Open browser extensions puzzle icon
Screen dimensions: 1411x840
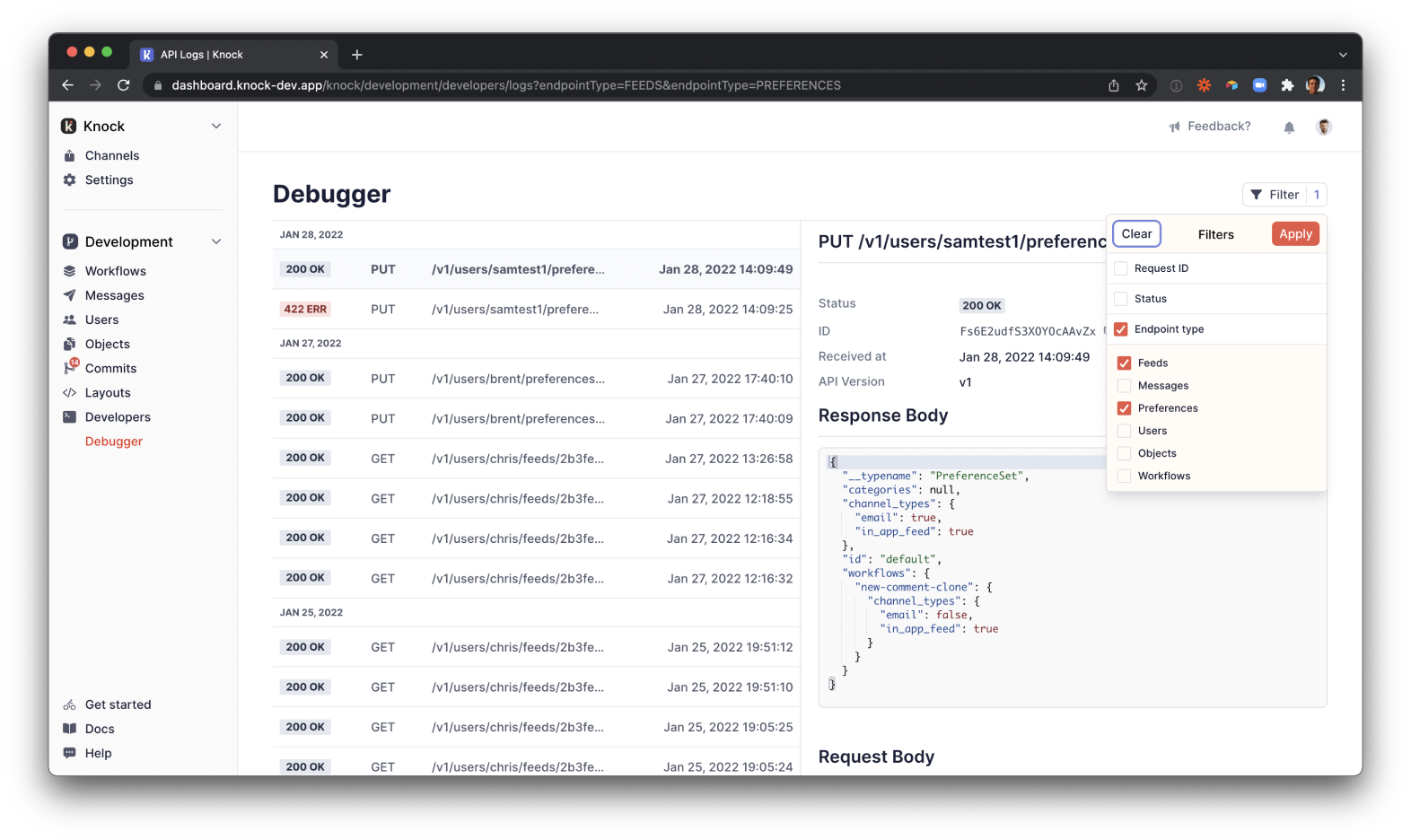click(1287, 85)
